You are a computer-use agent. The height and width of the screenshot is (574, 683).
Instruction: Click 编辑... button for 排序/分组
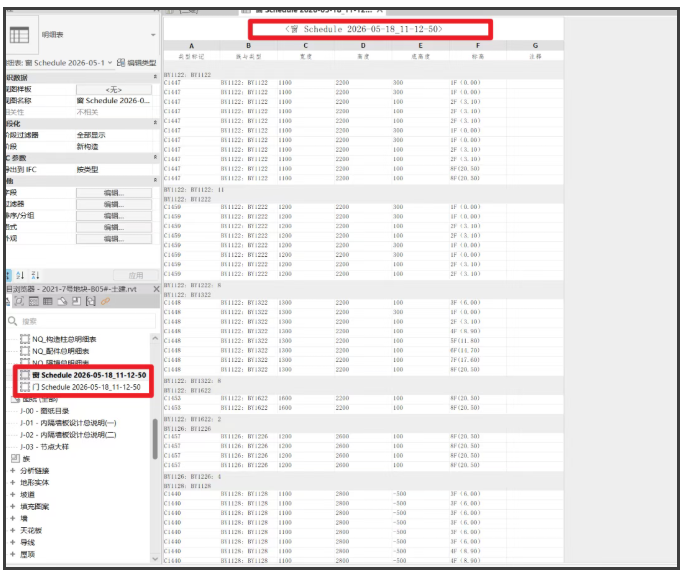coord(114,216)
